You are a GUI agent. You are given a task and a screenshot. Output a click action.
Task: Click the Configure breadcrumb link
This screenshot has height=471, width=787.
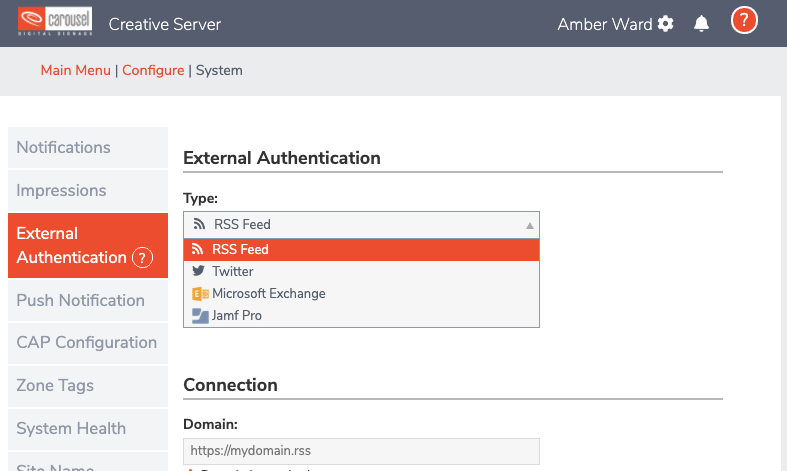coord(153,70)
